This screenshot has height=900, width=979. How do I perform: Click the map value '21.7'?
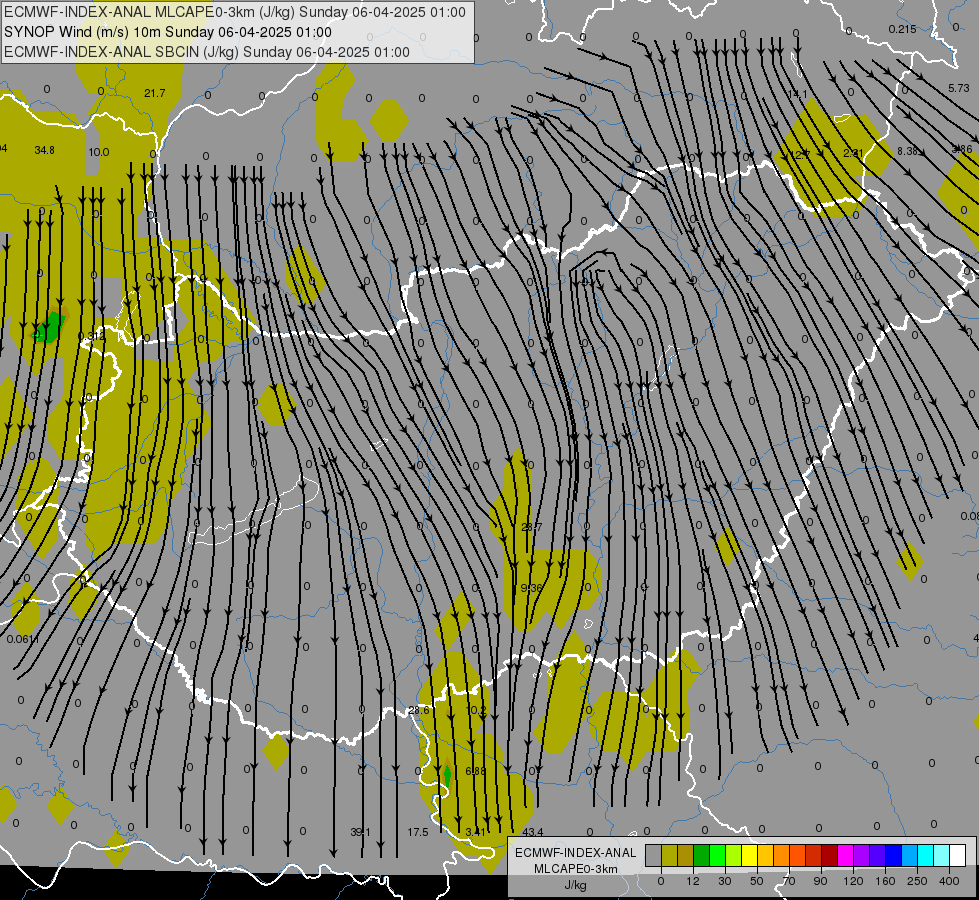pyautogui.click(x=154, y=93)
